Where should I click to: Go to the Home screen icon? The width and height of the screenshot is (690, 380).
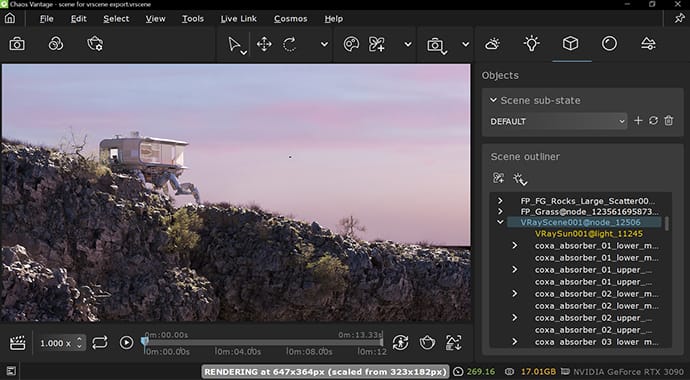point(10,18)
